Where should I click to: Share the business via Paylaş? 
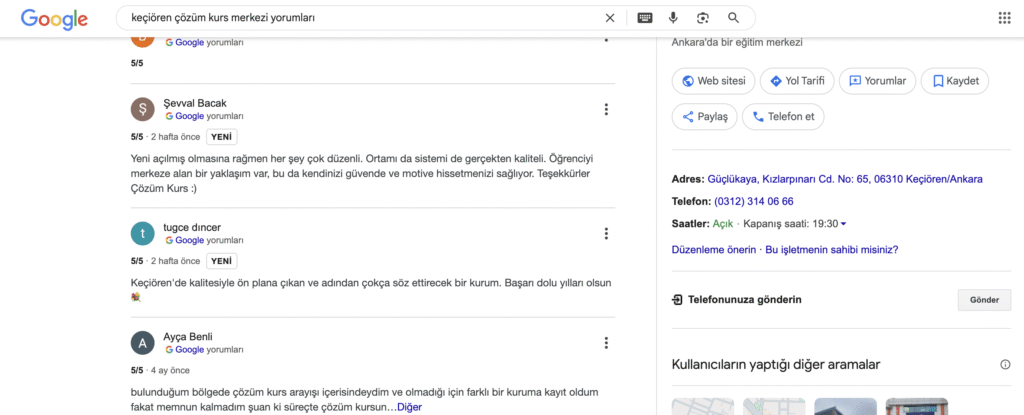pos(705,117)
